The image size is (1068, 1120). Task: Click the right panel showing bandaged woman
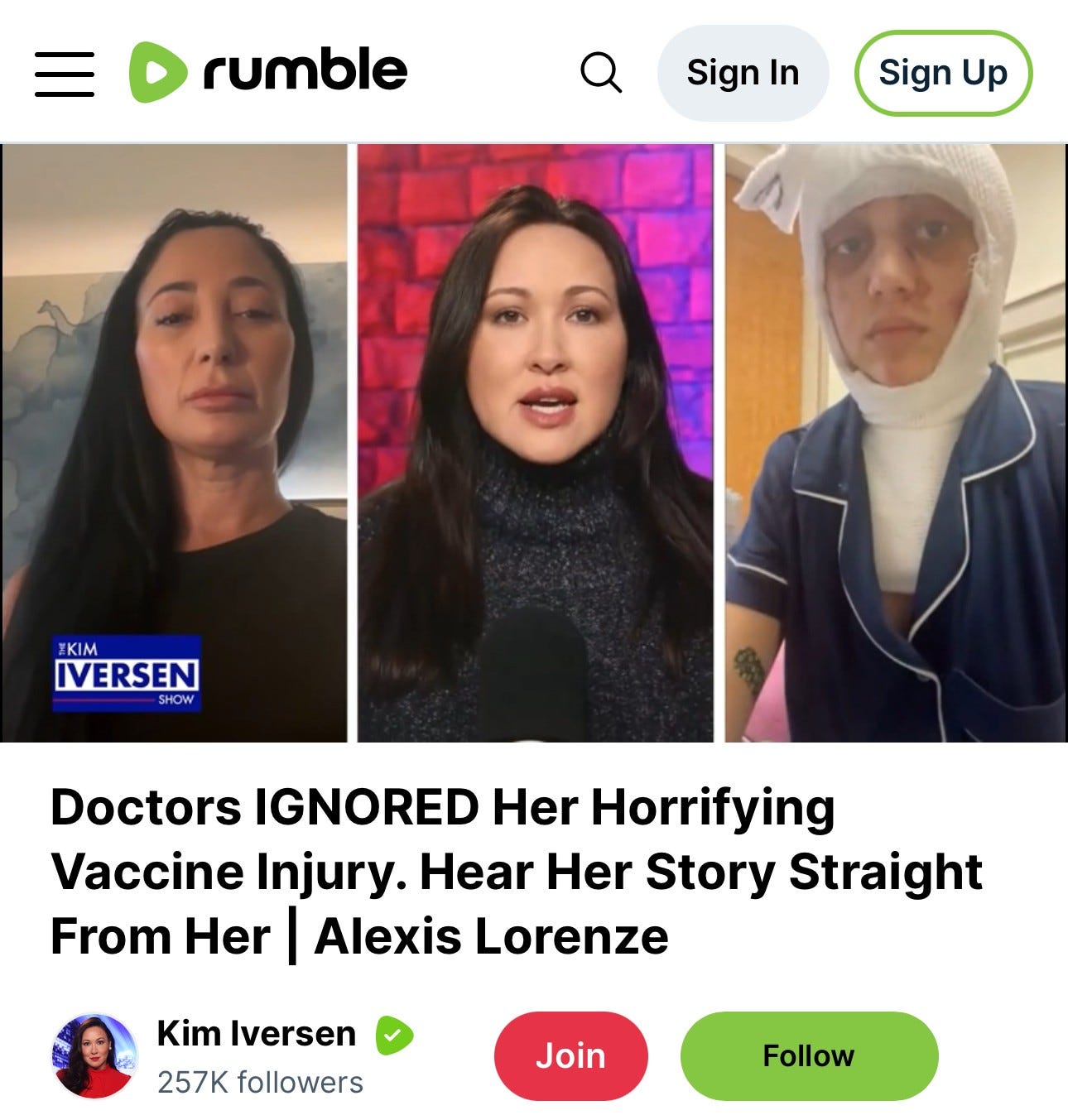[x=897, y=443]
